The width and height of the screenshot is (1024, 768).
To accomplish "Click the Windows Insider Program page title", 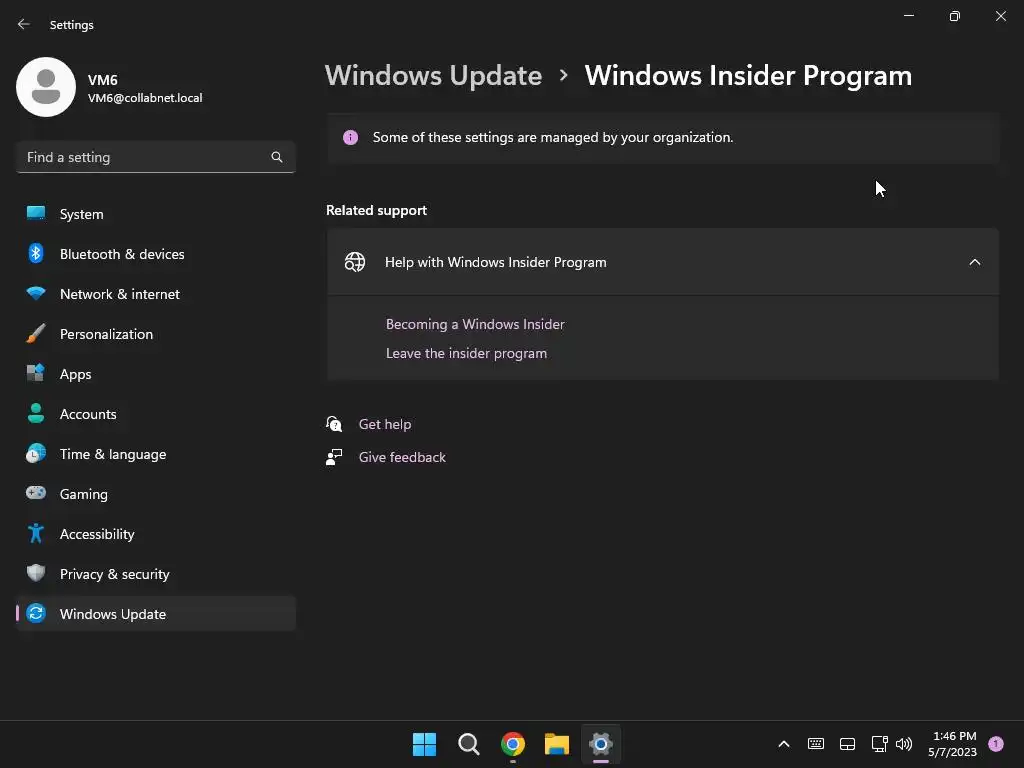I will point(748,75).
